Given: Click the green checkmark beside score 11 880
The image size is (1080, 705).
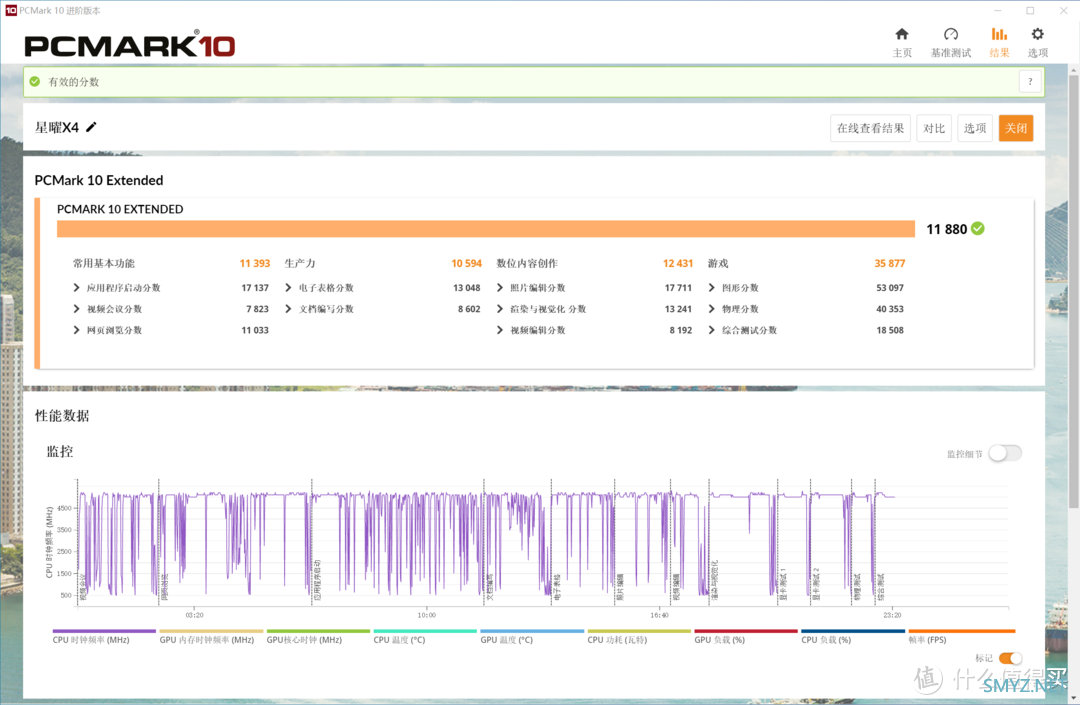Looking at the screenshot, I should (977, 229).
